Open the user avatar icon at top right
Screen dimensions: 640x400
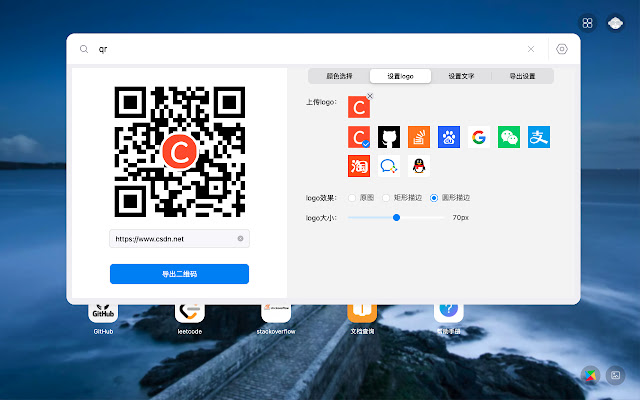point(615,23)
